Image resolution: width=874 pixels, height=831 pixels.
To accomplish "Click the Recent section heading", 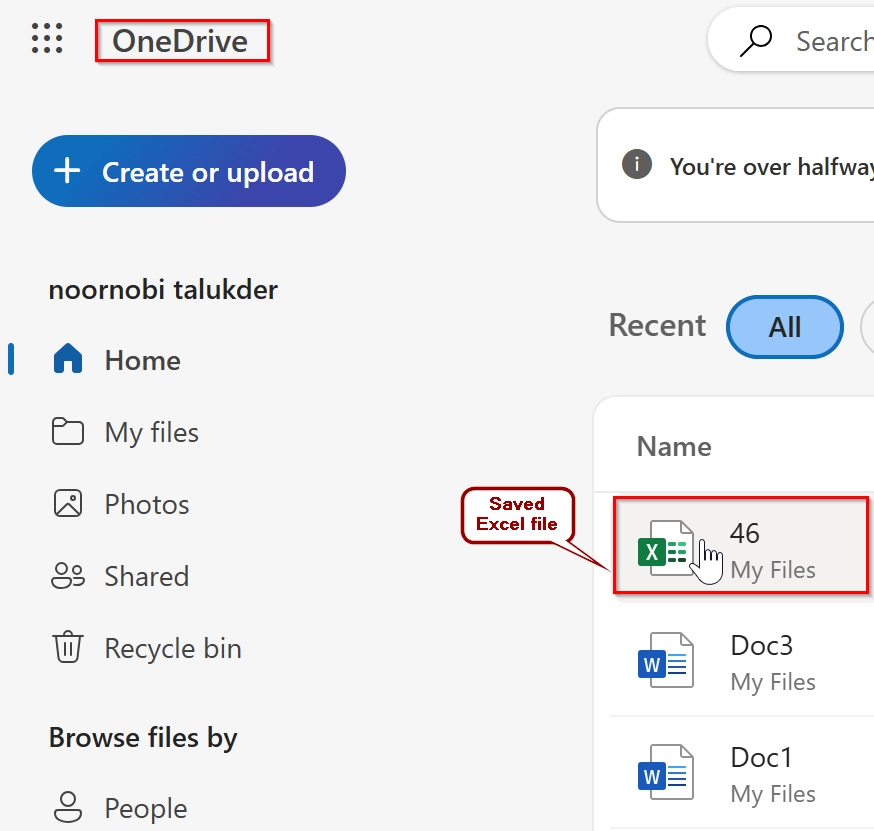I will (657, 325).
